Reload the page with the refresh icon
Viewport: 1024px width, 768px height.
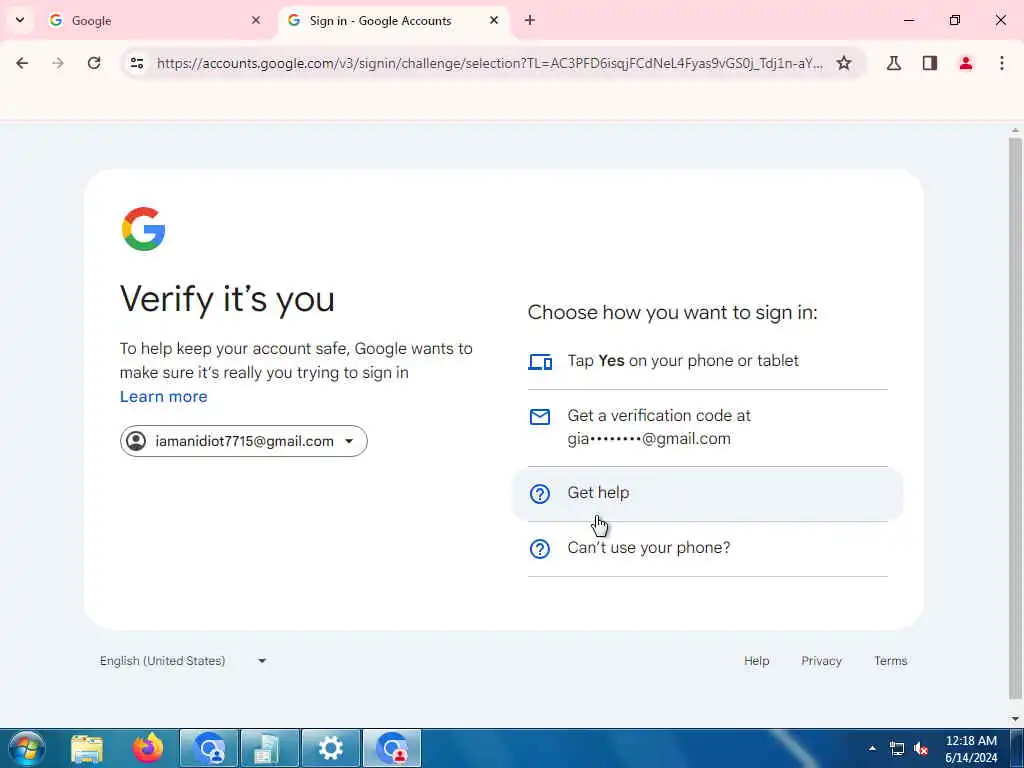coord(94,63)
